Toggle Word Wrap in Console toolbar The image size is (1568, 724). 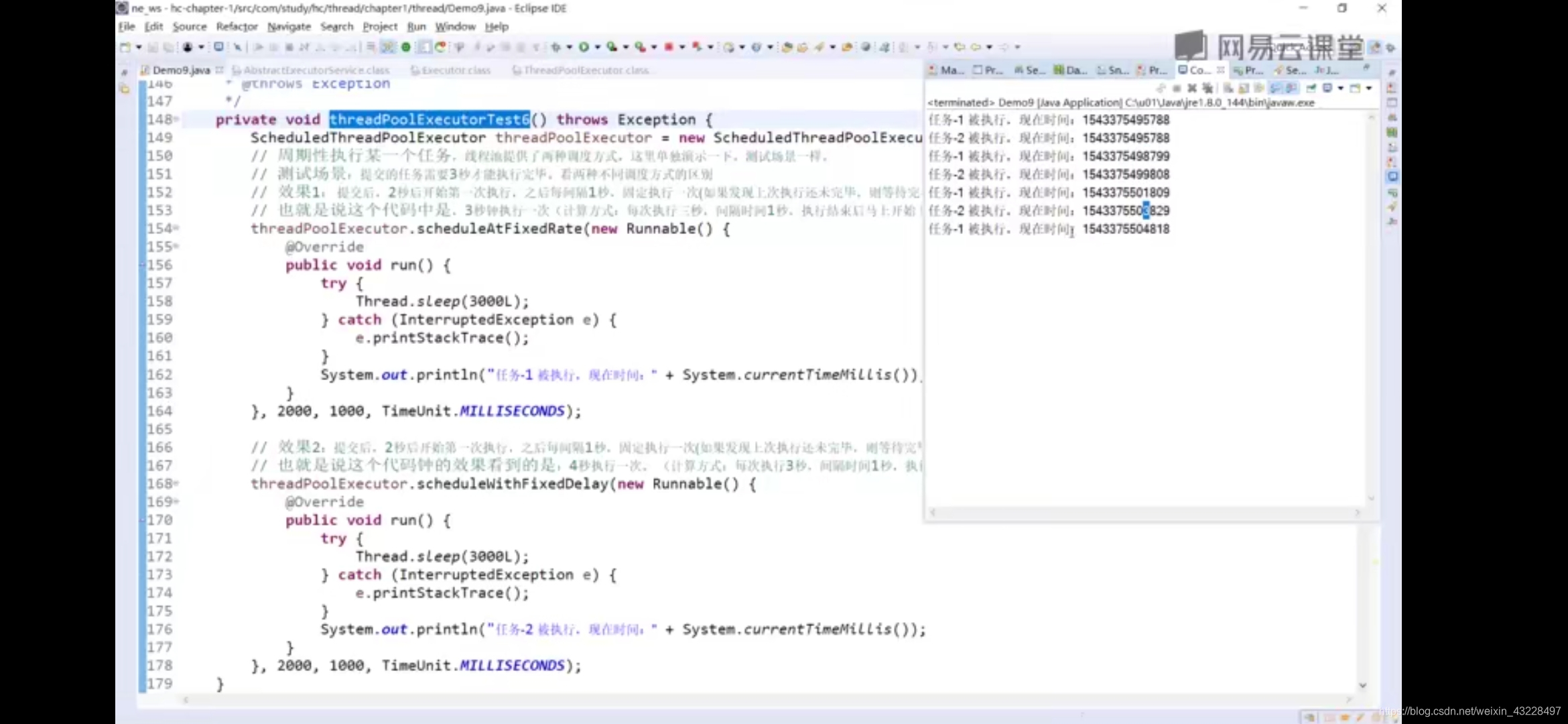[1258, 88]
